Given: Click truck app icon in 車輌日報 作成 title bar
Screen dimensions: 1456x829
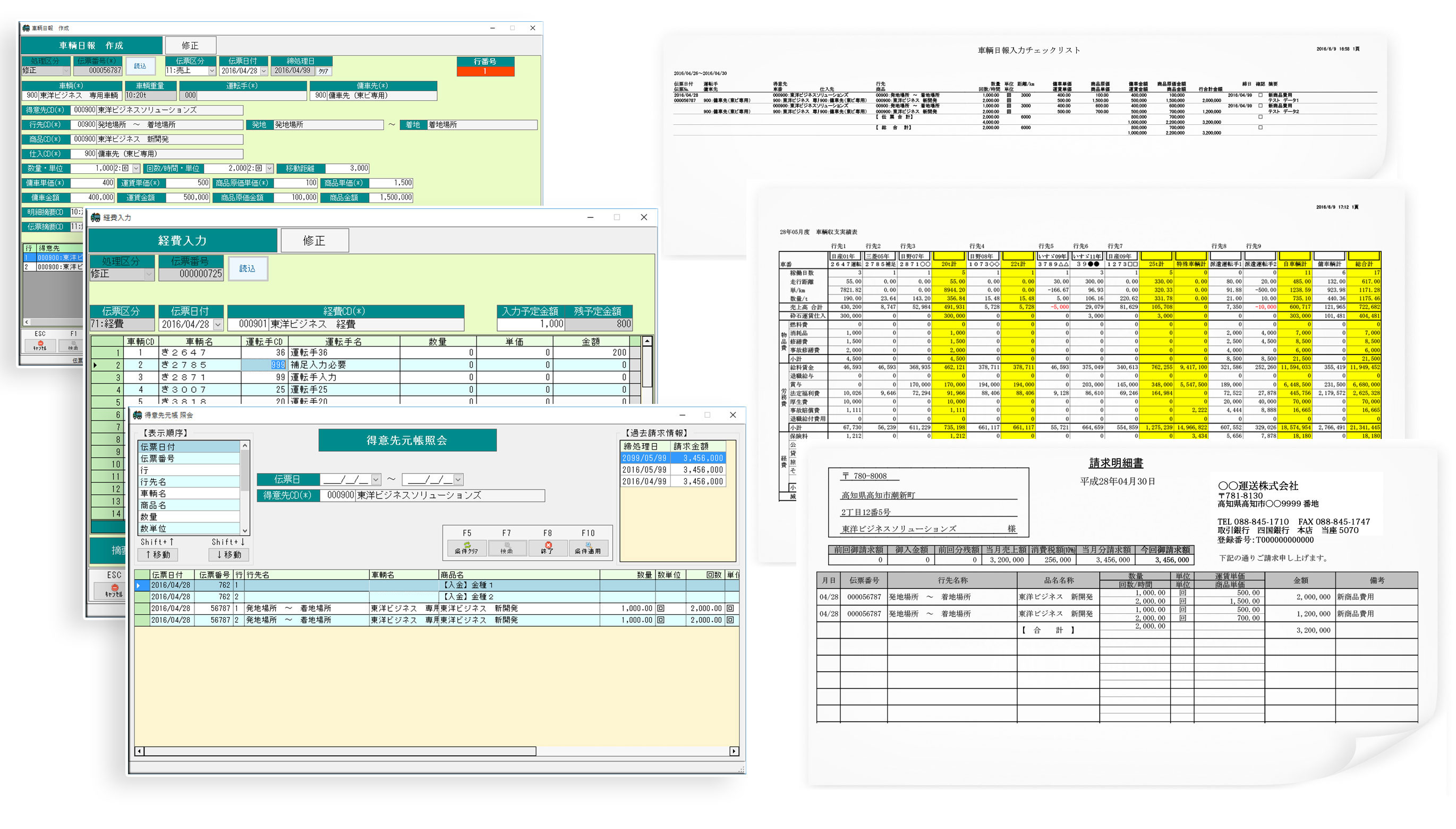Looking at the screenshot, I should point(25,28).
